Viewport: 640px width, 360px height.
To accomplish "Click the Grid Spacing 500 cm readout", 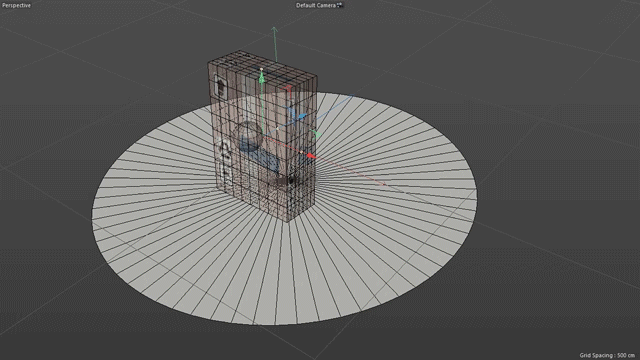I will (607, 355).
